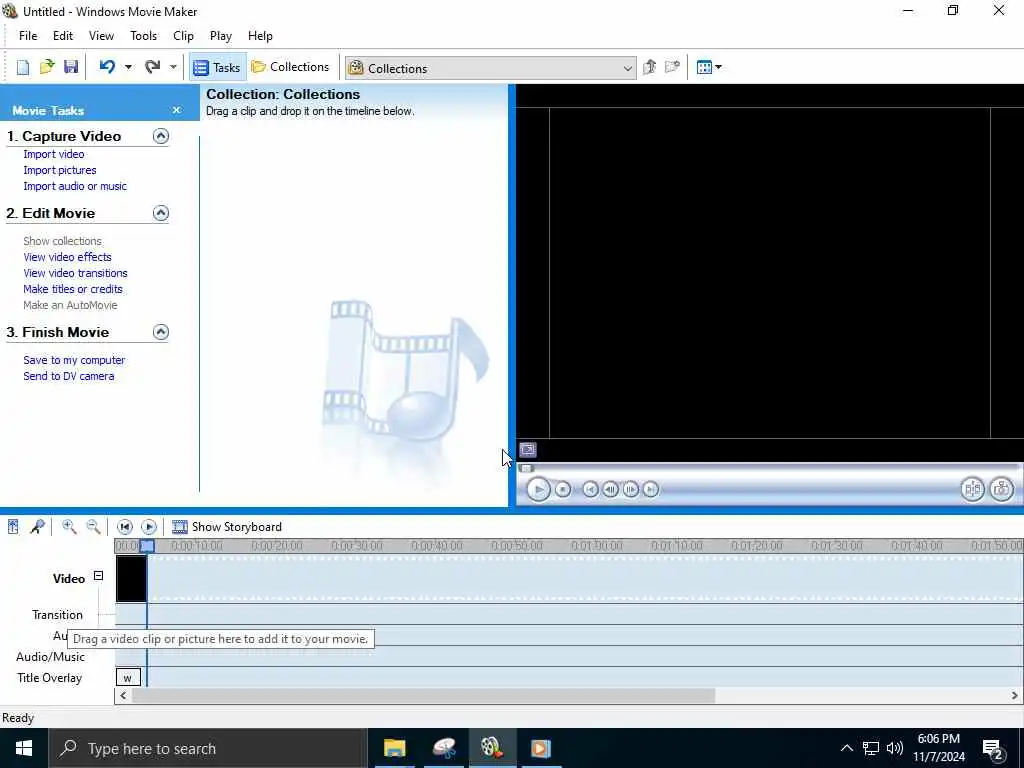Open the Views dropdown button
This screenshot has width=1024, height=768.
tap(709, 67)
